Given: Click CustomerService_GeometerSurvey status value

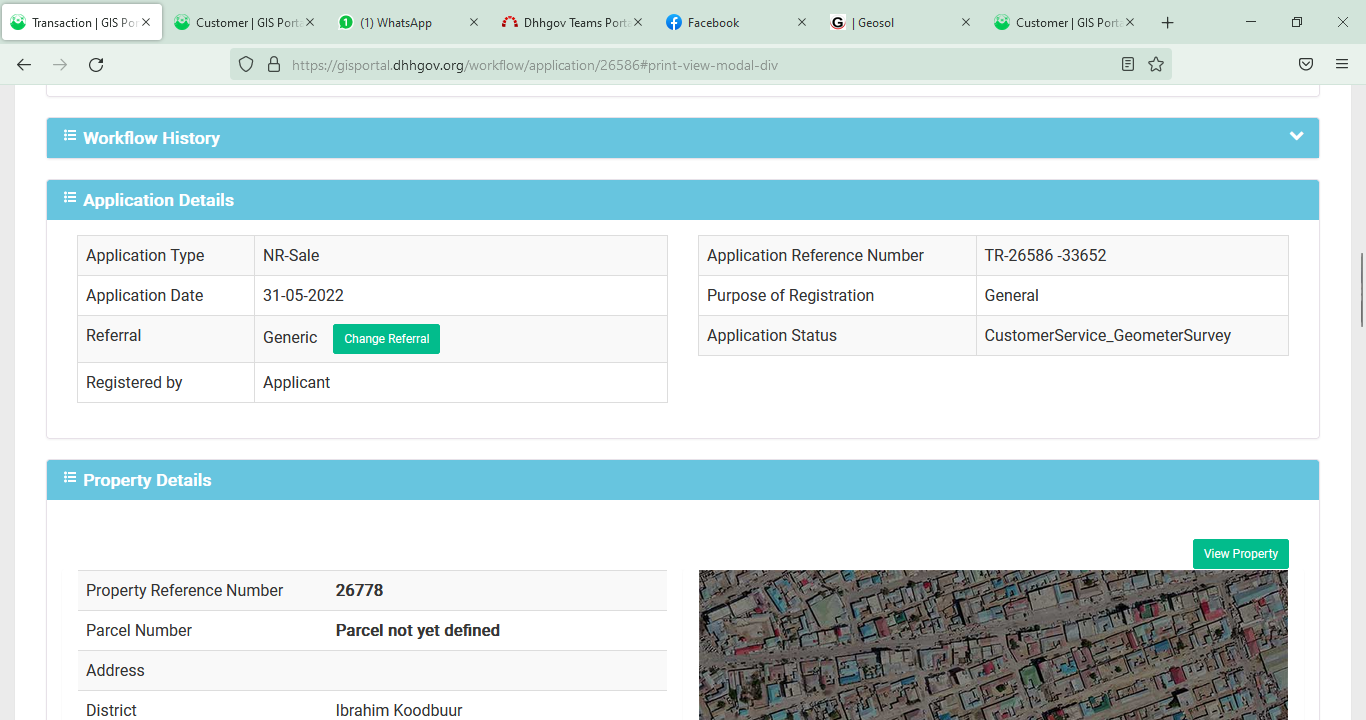Looking at the screenshot, I should tap(1107, 335).
